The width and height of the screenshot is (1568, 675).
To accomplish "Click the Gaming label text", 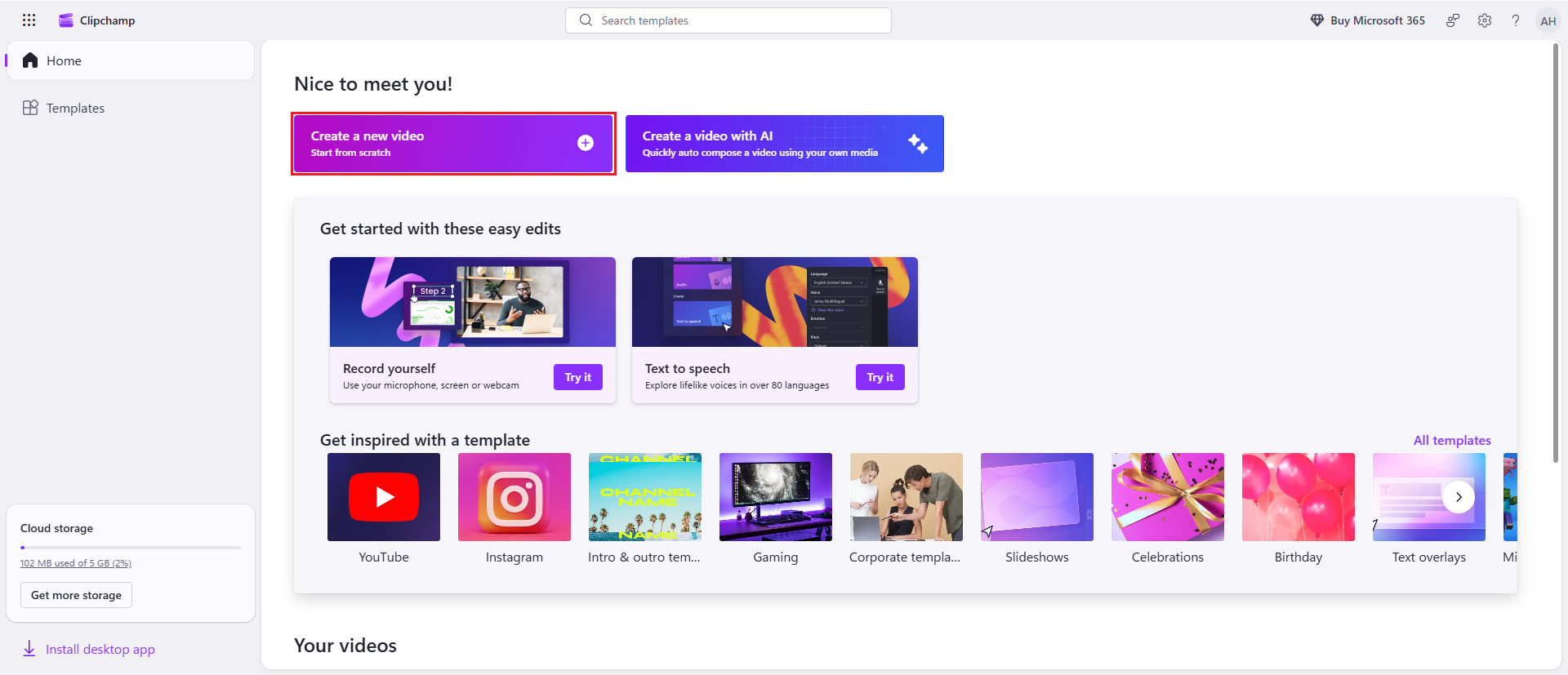I will coord(776,557).
